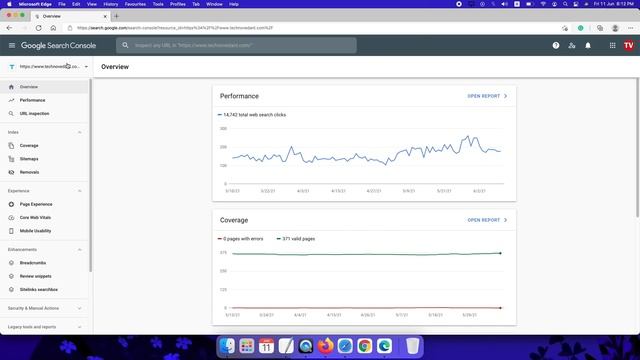
Task: Open the TV account avatar
Action: click(x=629, y=45)
